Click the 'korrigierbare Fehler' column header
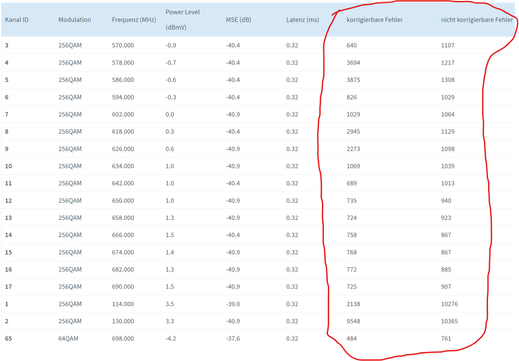Image resolution: width=519 pixels, height=361 pixels. coord(375,20)
